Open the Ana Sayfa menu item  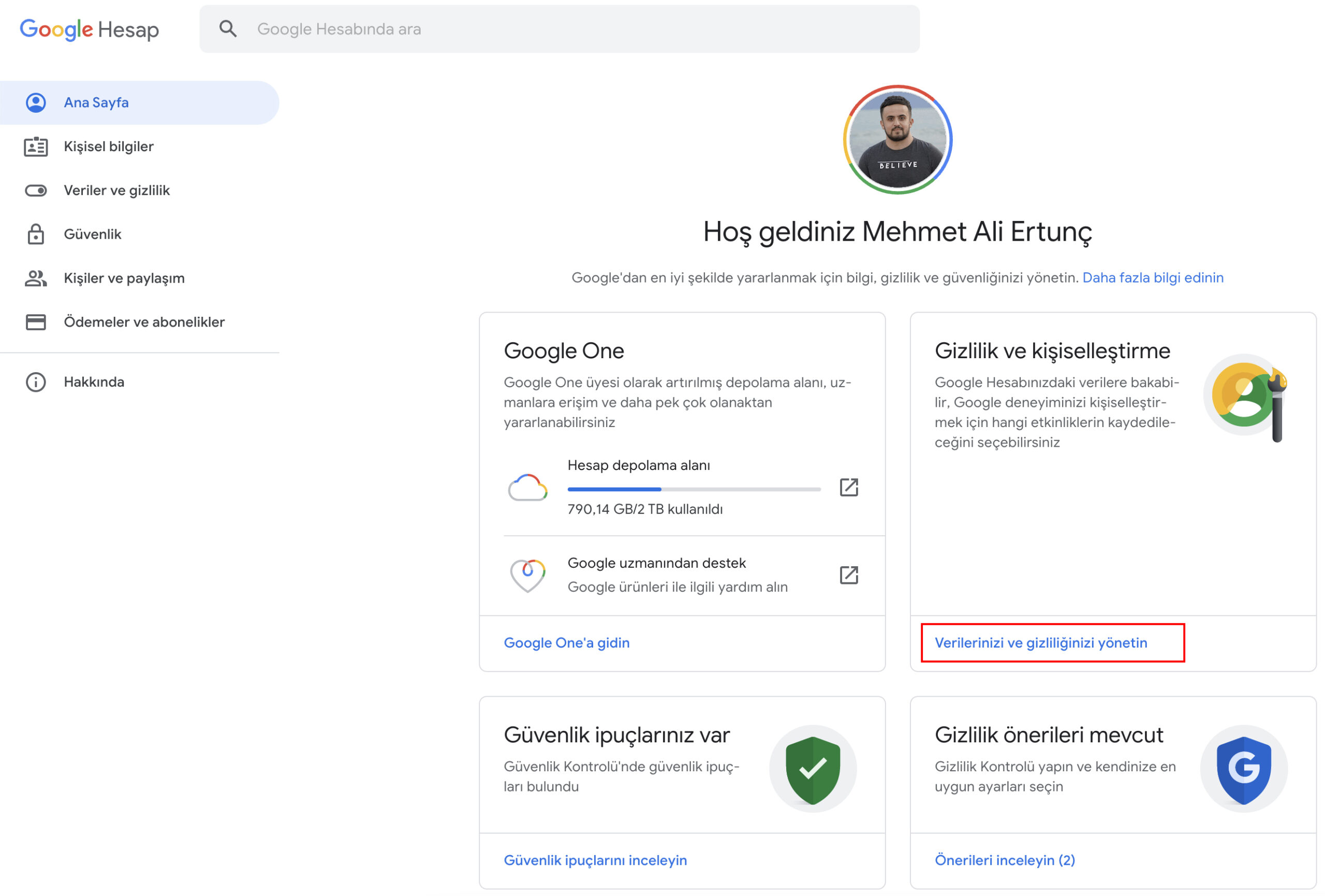140,102
